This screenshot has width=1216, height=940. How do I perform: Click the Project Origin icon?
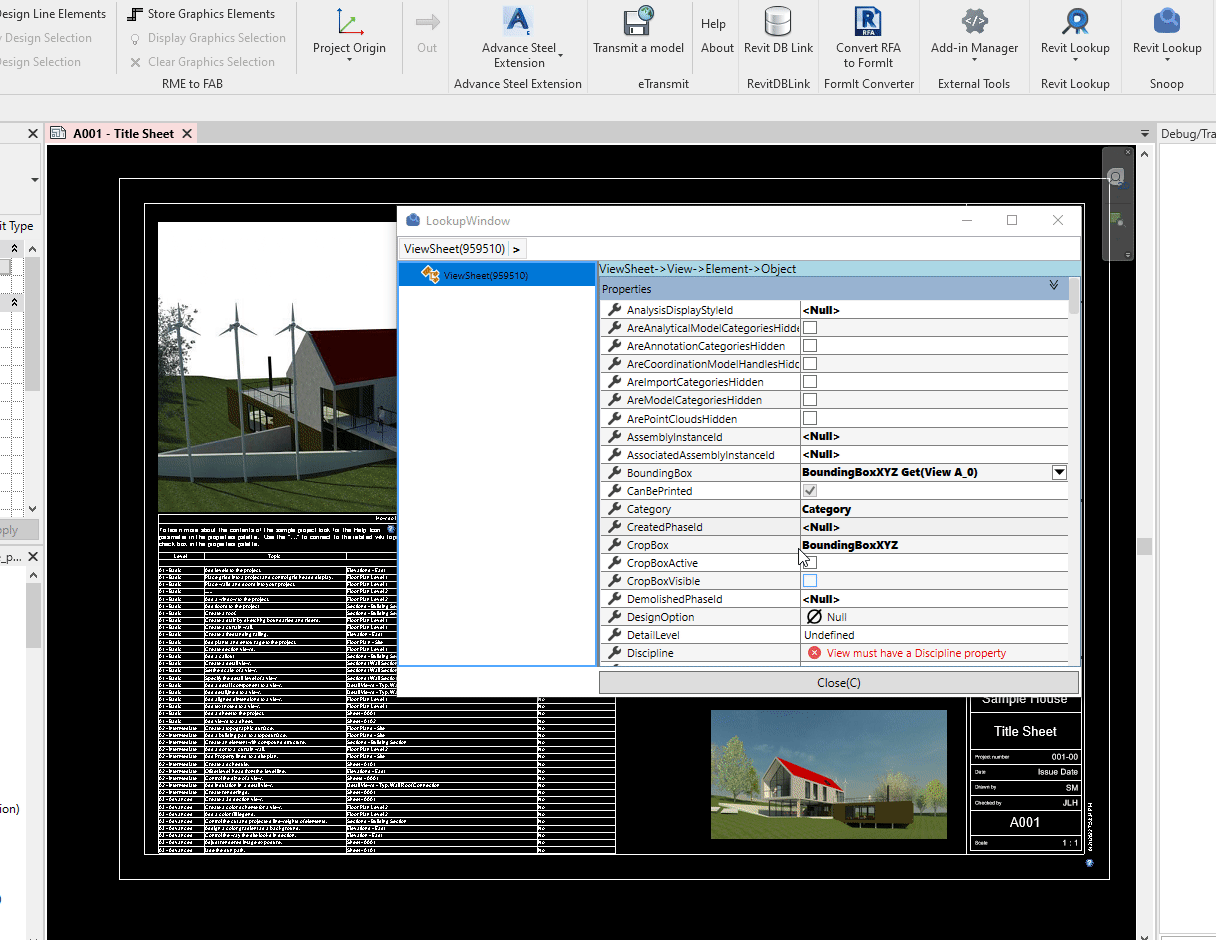coord(348,22)
